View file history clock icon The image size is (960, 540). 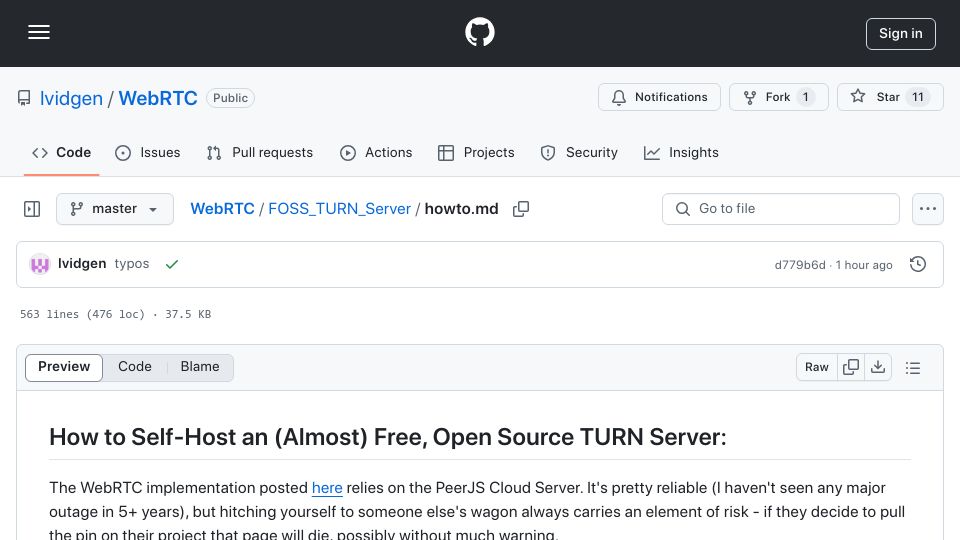pos(918,264)
